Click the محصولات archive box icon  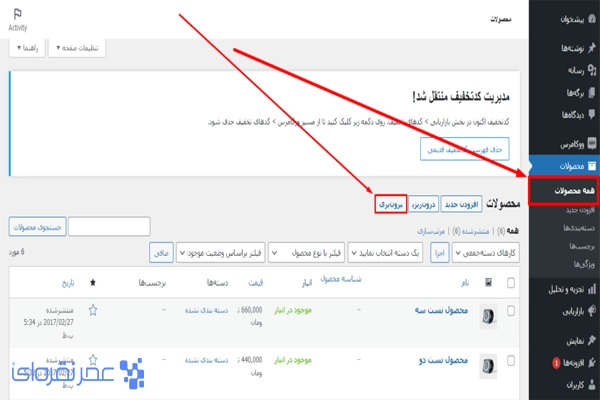pyautogui.click(x=592, y=166)
